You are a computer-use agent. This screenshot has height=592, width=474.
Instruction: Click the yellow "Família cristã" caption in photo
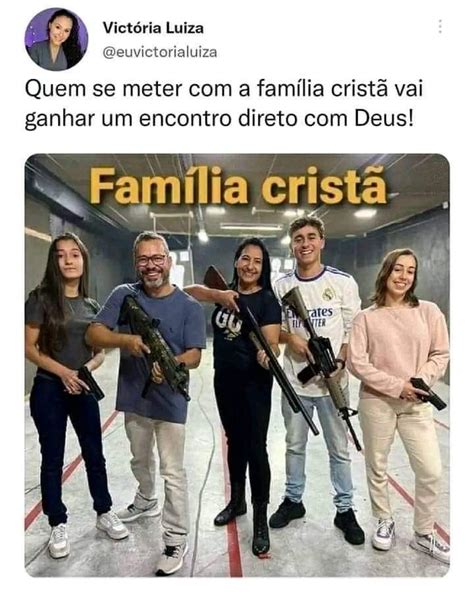click(x=238, y=186)
